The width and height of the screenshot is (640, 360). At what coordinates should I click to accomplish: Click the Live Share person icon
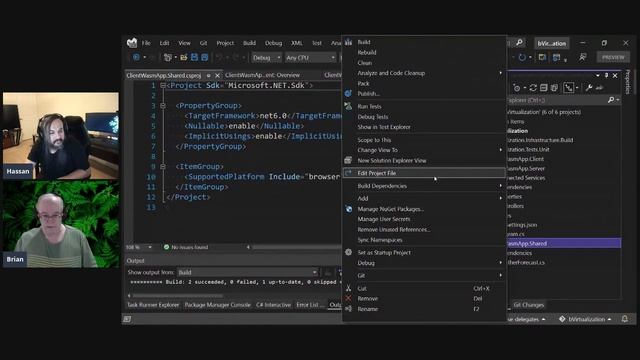pos(582,58)
